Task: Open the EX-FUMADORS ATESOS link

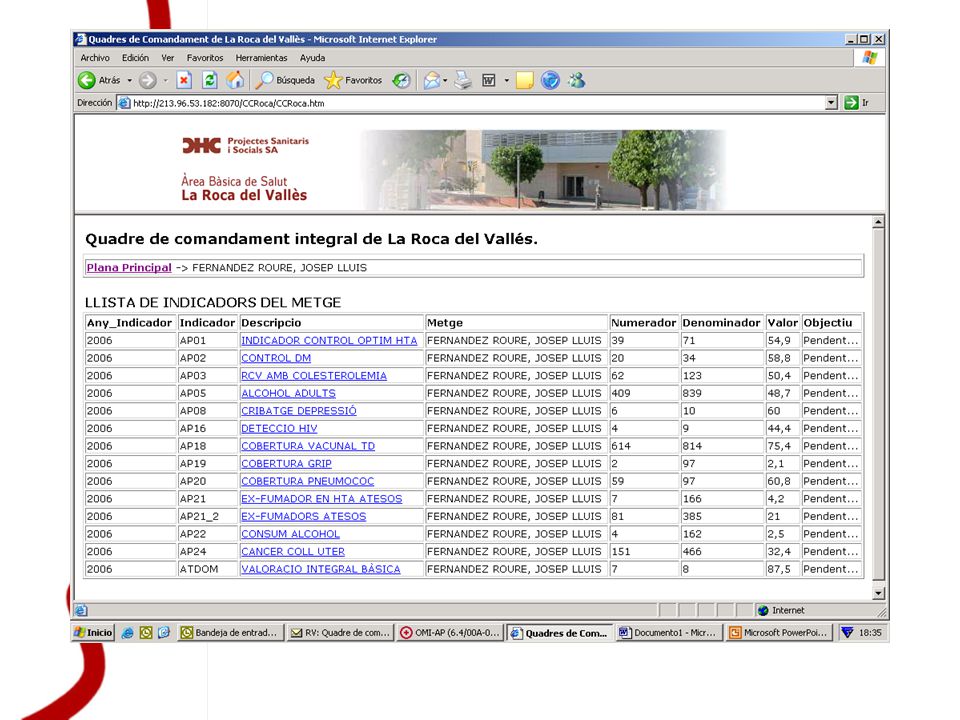Action: [304, 517]
